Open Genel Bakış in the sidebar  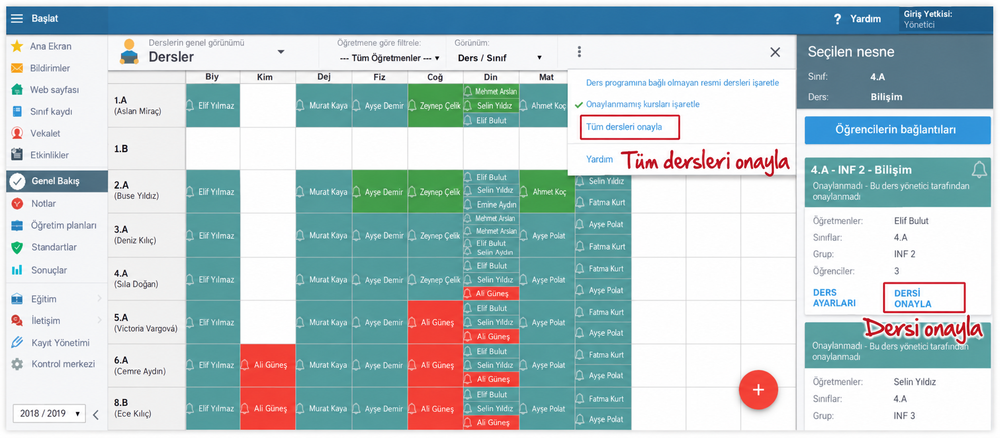57,181
